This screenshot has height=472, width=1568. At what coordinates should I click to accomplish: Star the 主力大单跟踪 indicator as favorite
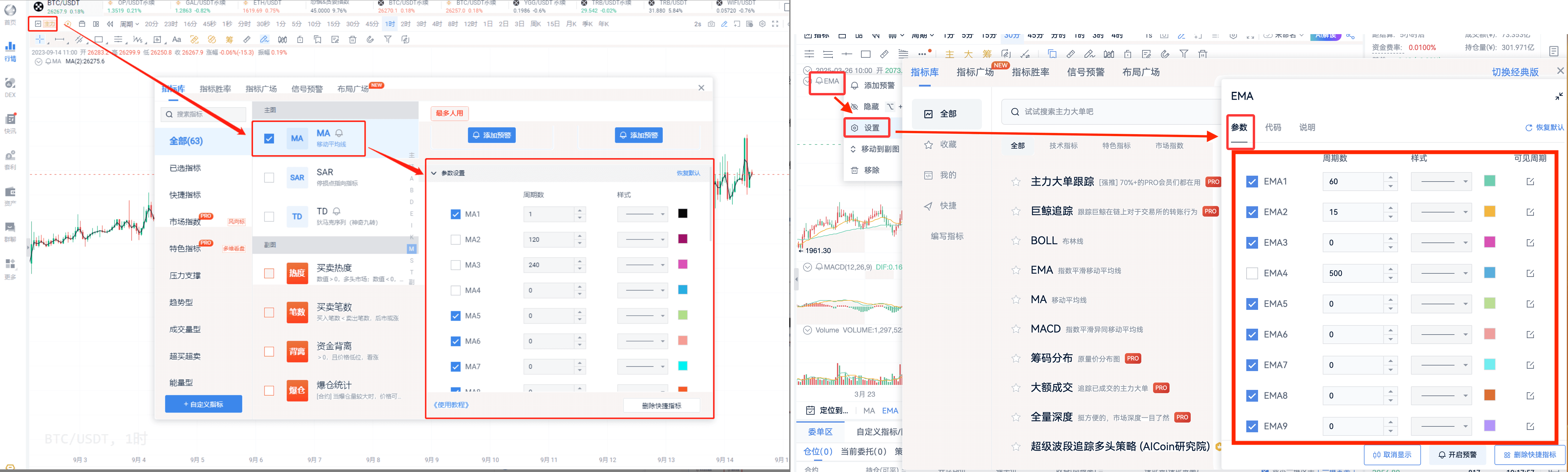[x=1016, y=182]
